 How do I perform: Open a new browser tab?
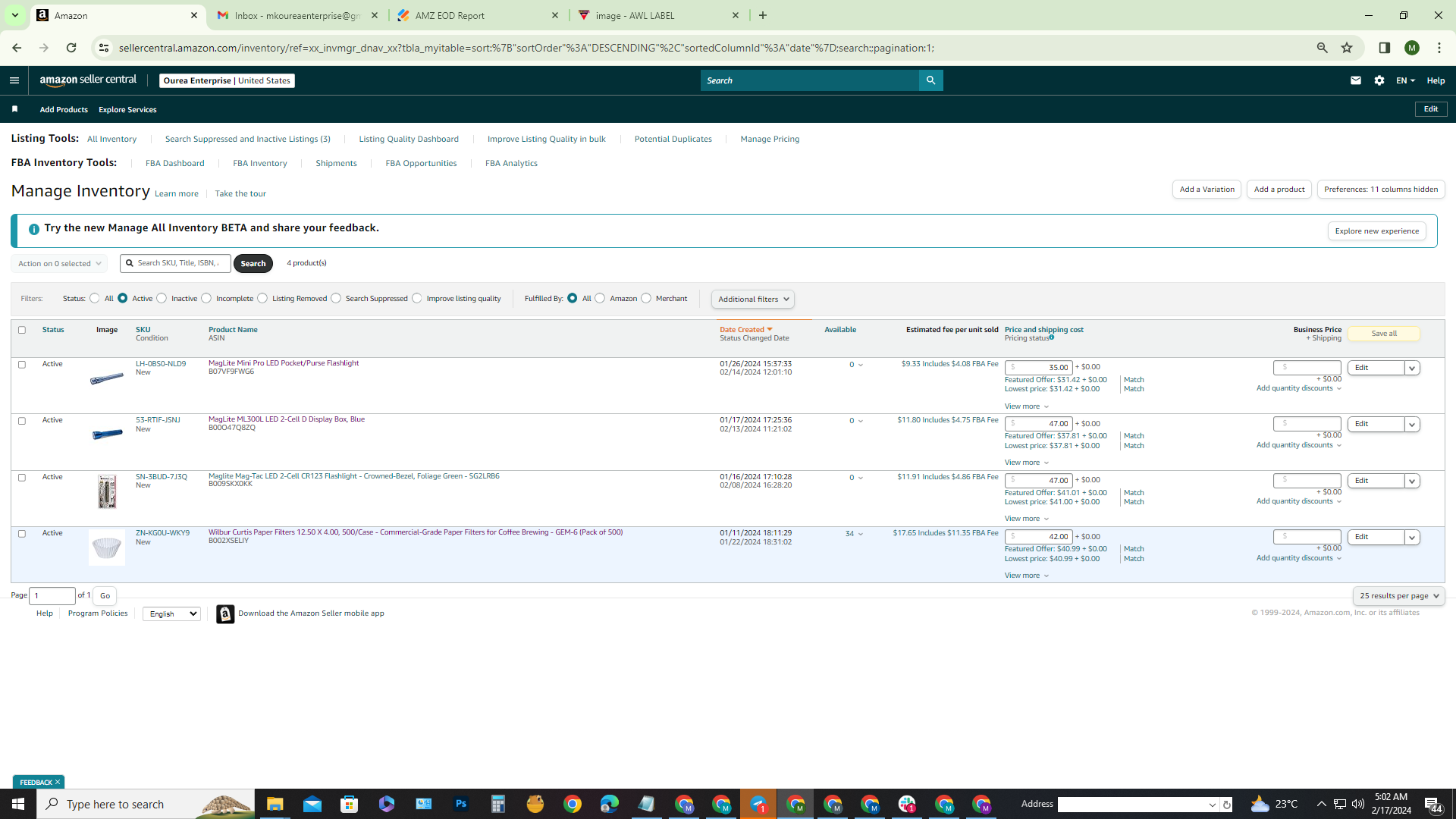tap(763, 15)
